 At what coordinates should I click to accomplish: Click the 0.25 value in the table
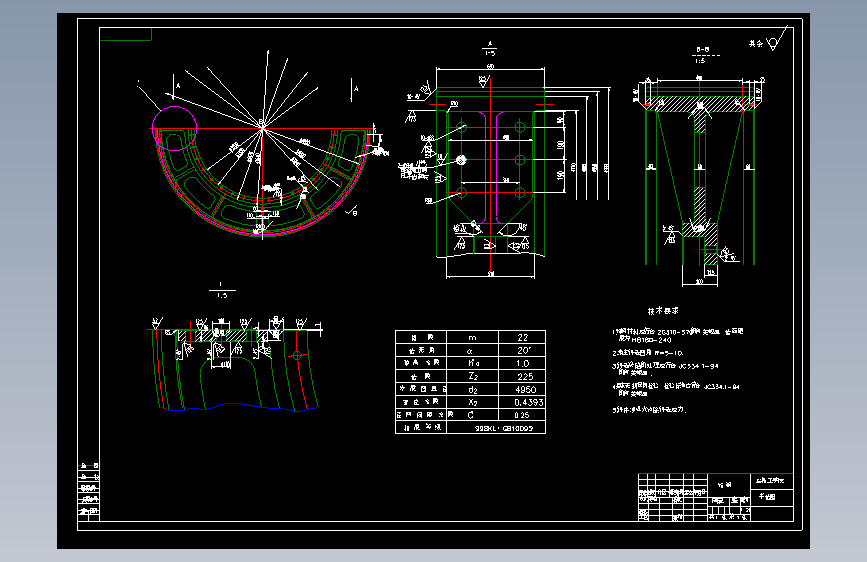pyautogui.click(x=521, y=415)
